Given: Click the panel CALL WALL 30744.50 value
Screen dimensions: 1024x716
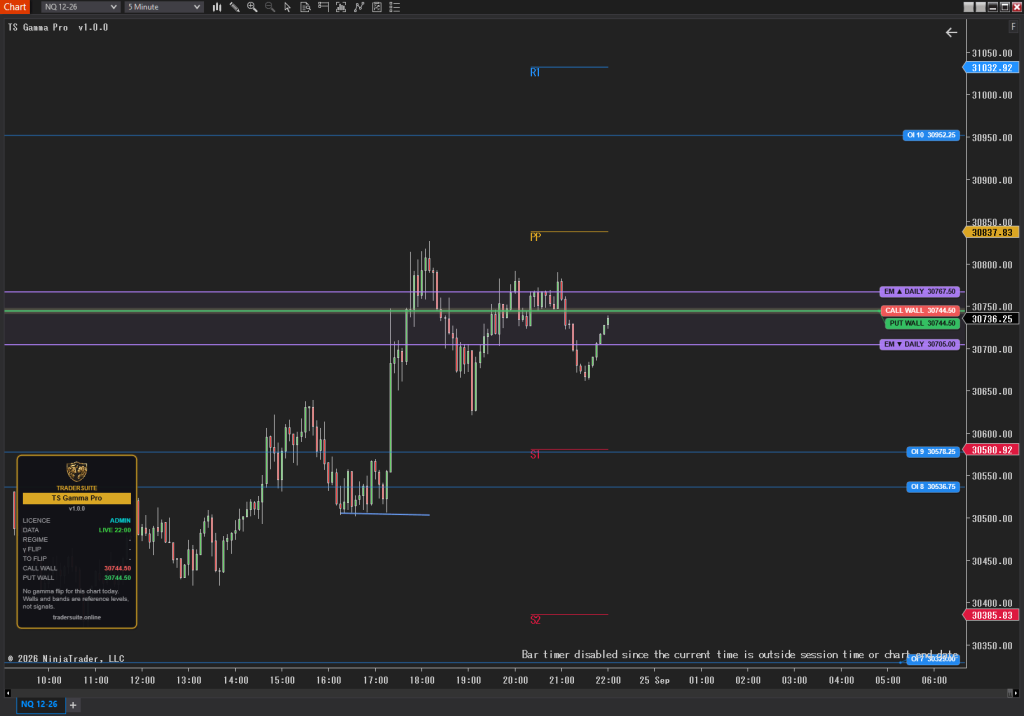Looking at the screenshot, I should coord(118,568).
